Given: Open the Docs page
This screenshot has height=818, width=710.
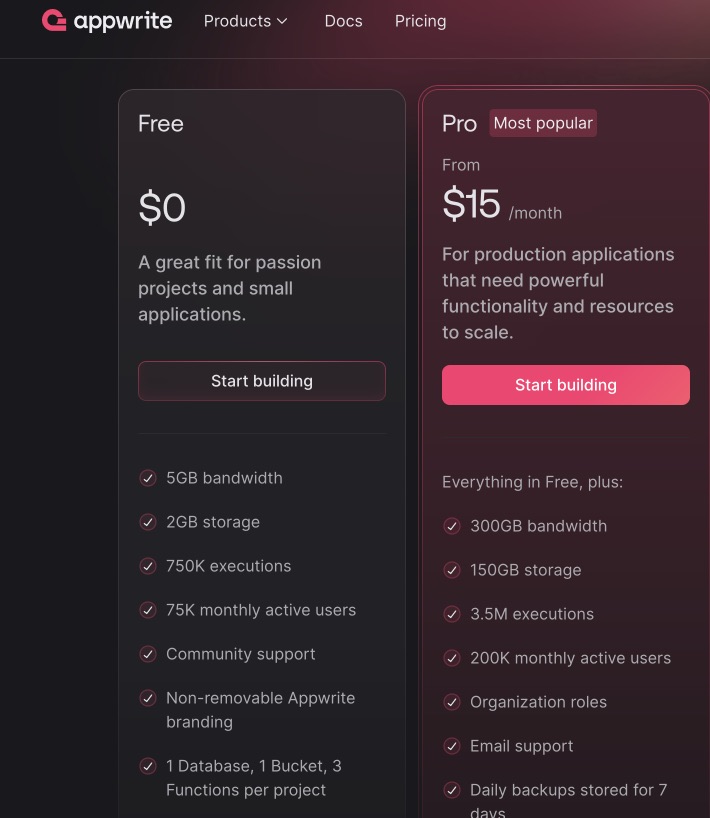Looking at the screenshot, I should (x=343, y=20).
